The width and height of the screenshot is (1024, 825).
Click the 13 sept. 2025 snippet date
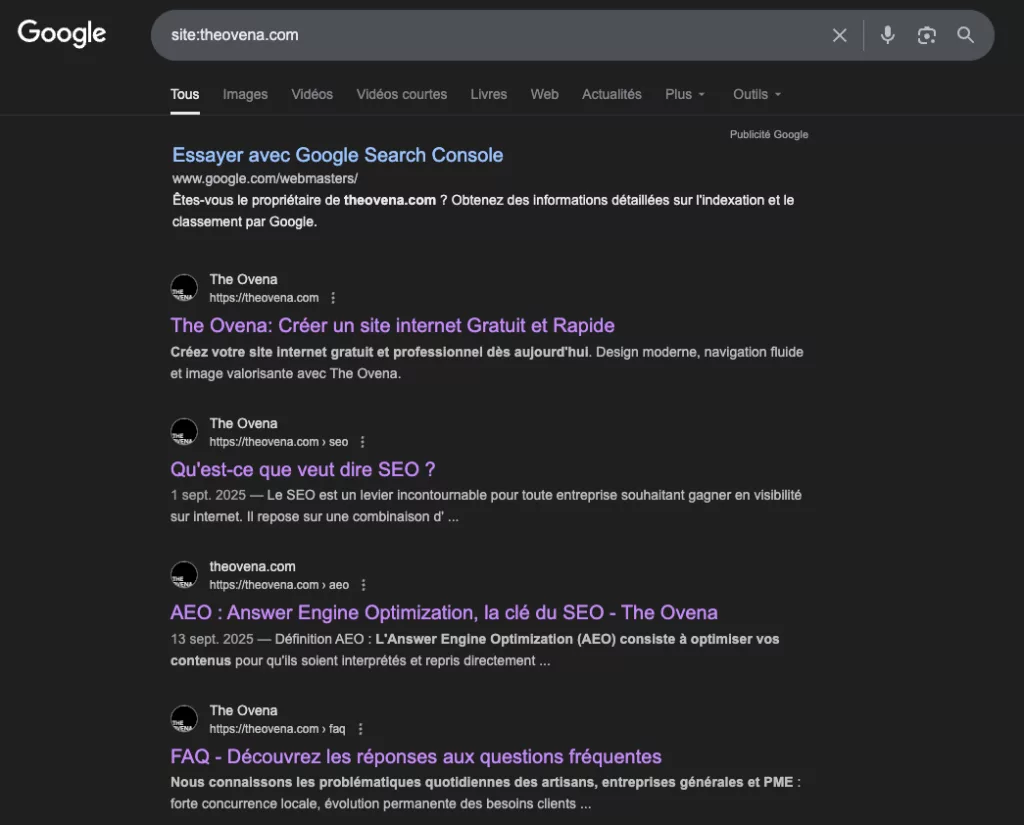(x=212, y=639)
